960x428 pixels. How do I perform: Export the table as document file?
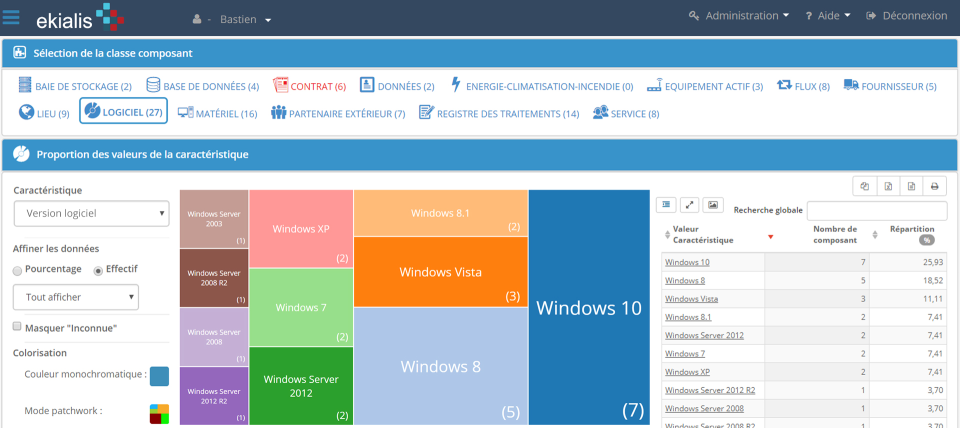pos(911,187)
